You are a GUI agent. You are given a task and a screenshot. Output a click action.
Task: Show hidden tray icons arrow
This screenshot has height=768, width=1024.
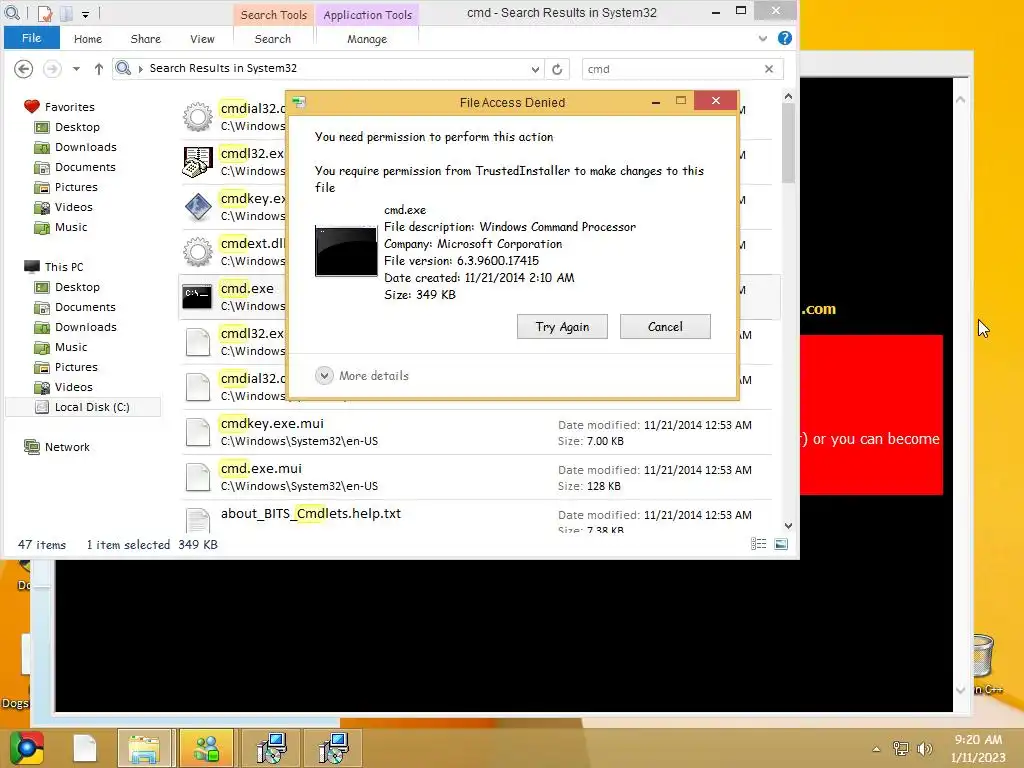pos(876,748)
